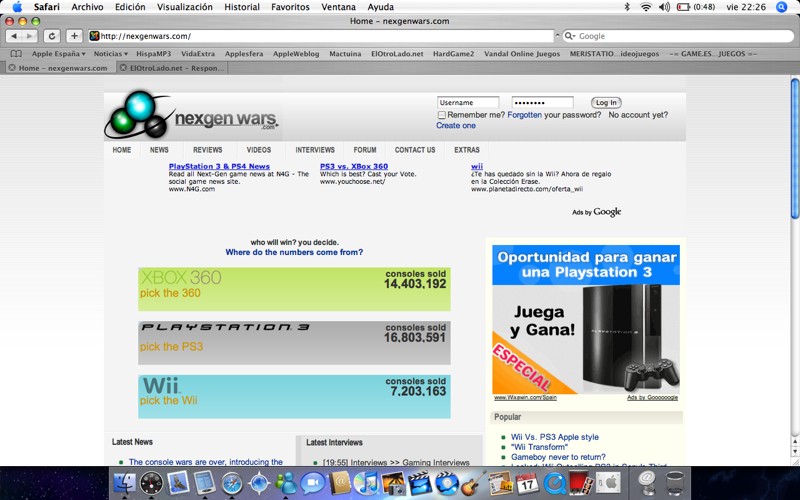This screenshot has height=500, width=800.
Task: Reload the page with the refresh button
Action: tap(52, 36)
